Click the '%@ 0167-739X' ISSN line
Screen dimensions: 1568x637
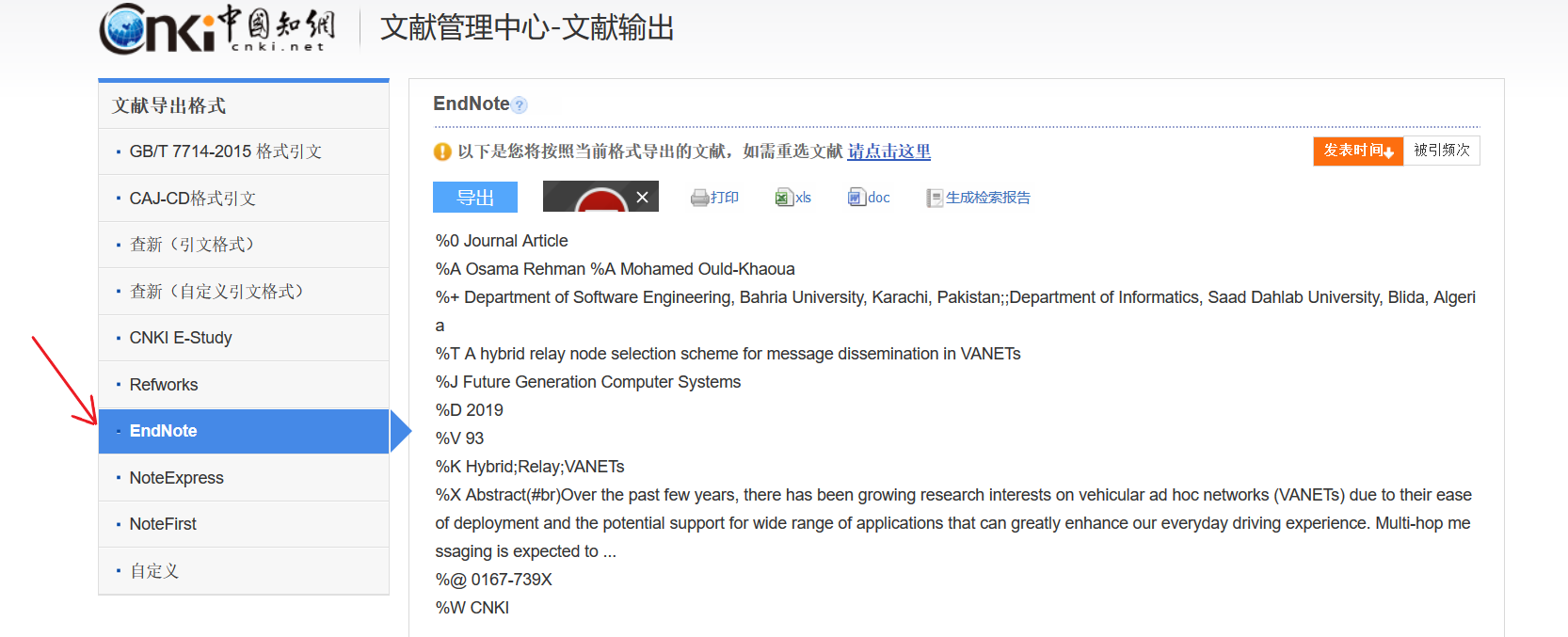(493, 580)
